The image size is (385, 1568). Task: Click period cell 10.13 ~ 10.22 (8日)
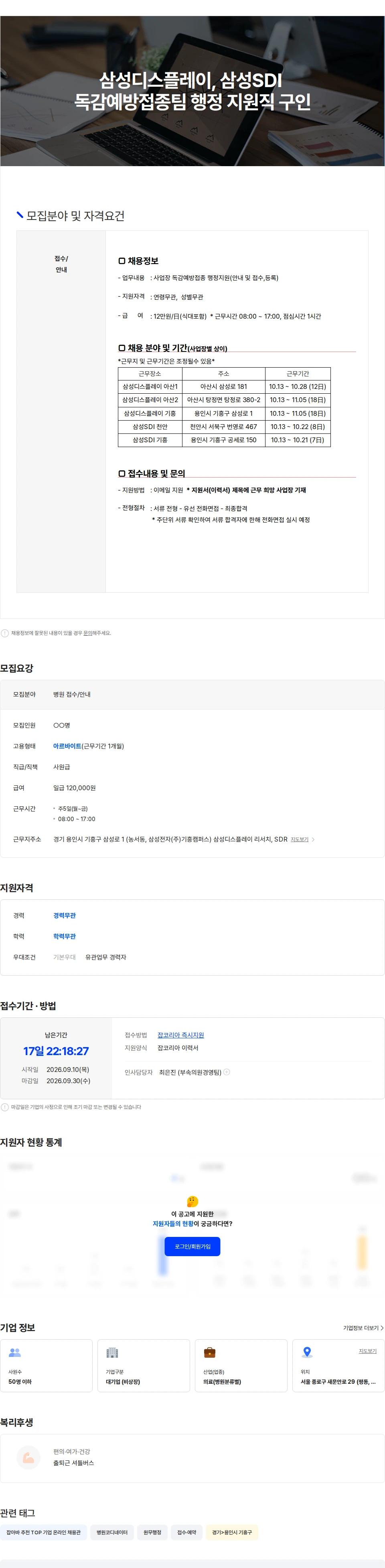pyautogui.click(x=298, y=427)
